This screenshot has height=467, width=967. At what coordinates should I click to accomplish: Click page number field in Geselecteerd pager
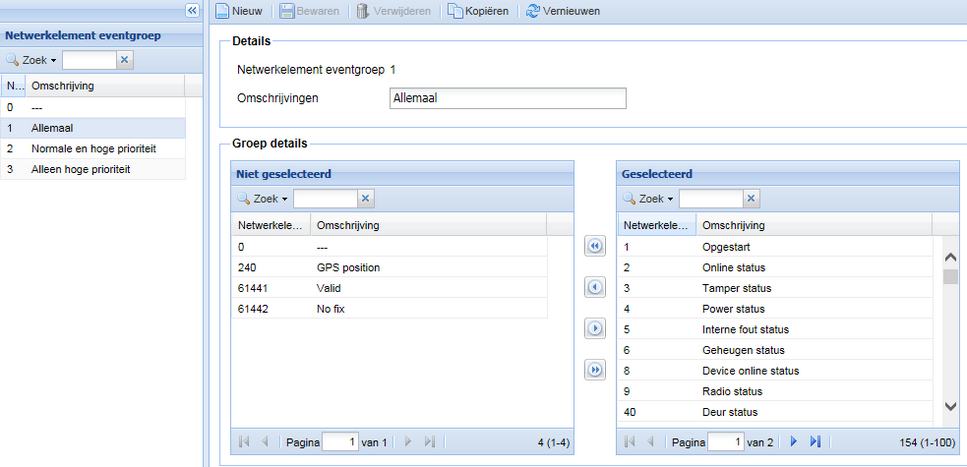[726, 442]
